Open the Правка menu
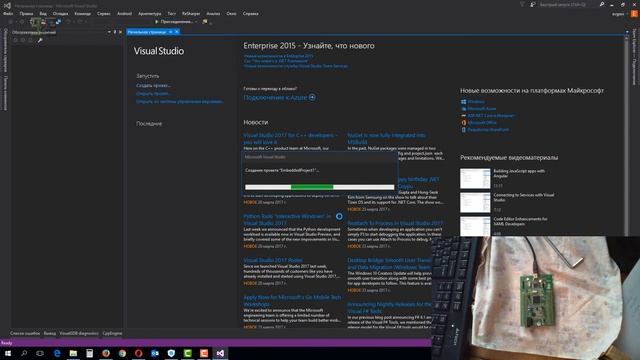The width and height of the screenshot is (640, 360). [x=26, y=13]
